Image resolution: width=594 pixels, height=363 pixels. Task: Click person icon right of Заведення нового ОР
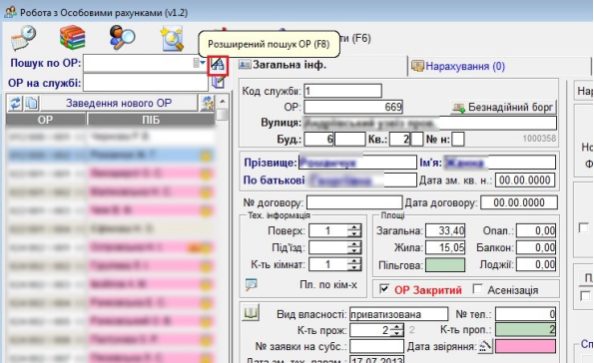click(x=207, y=103)
